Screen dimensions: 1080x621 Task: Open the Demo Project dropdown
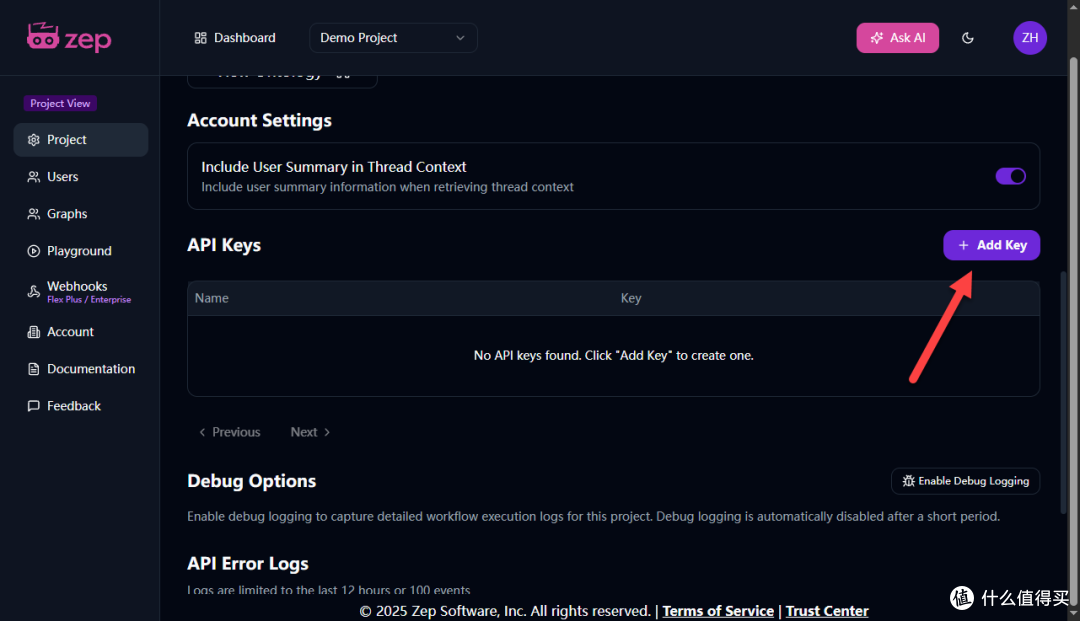(x=393, y=38)
